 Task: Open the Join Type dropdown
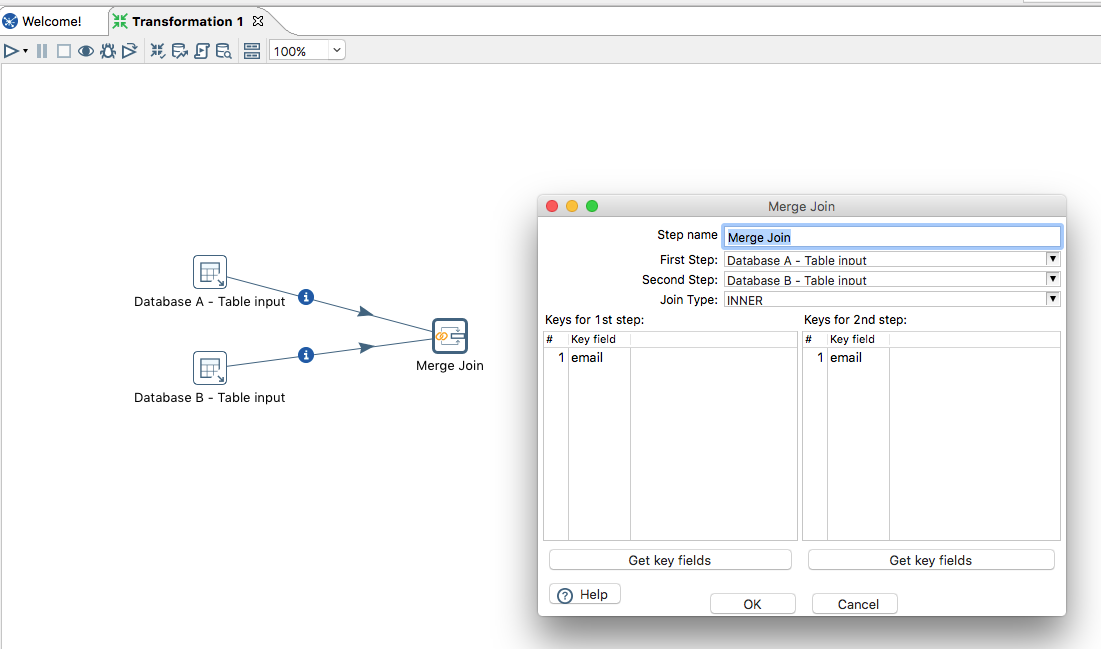click(x=1053, y=299)
